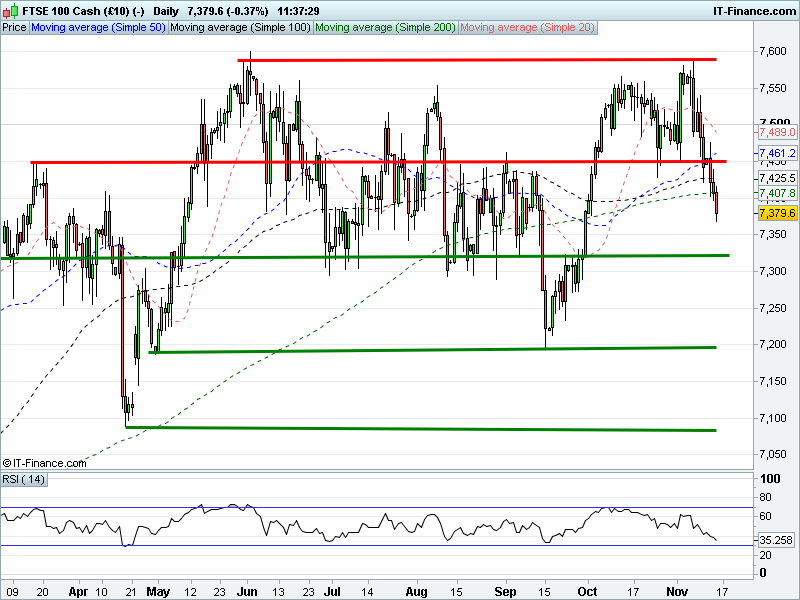
Task: Click the Apr date axis label
Action: point(78,592)
